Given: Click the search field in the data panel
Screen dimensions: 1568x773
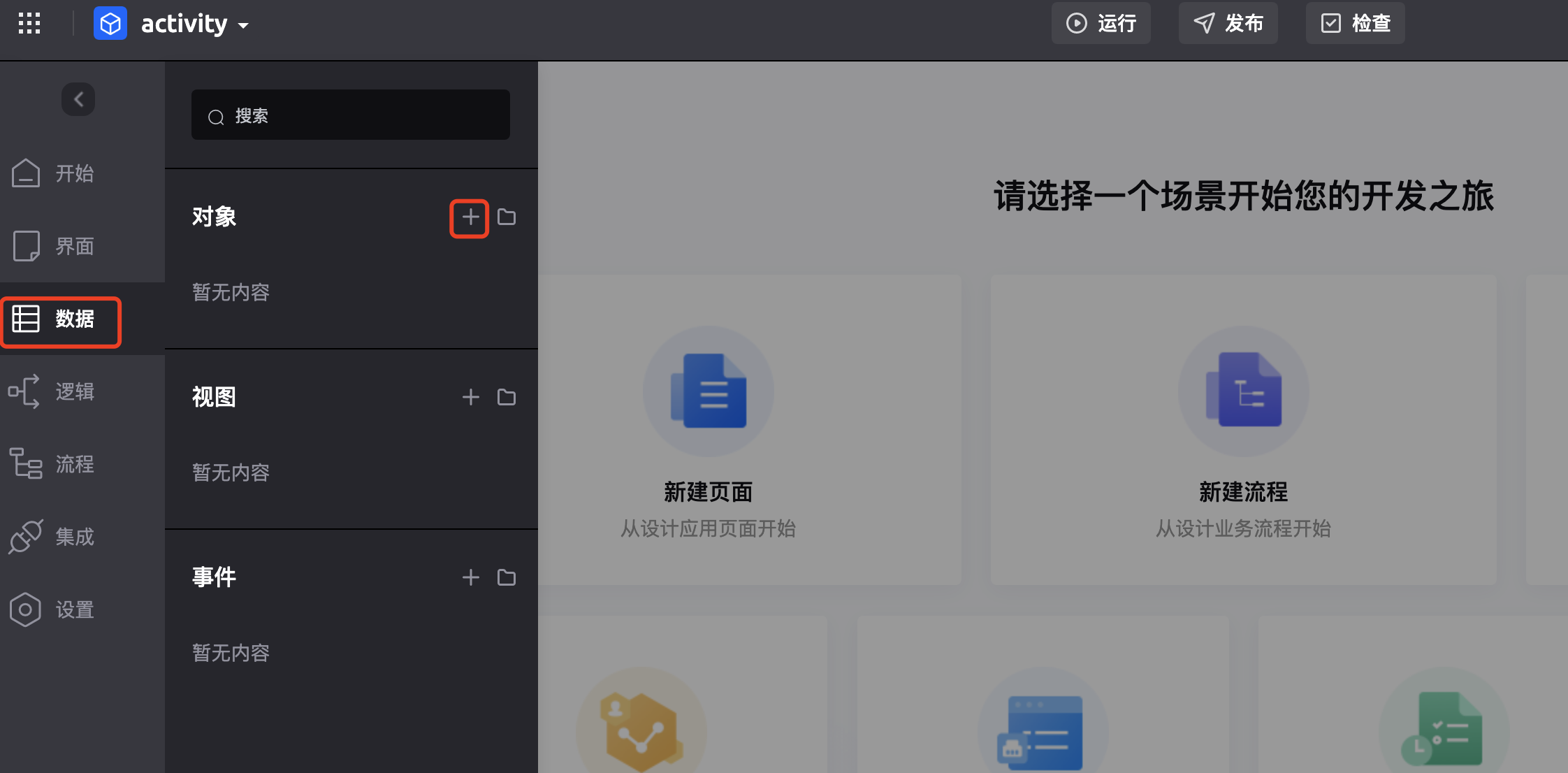Looking at the screenshot, I should point(351,115).
